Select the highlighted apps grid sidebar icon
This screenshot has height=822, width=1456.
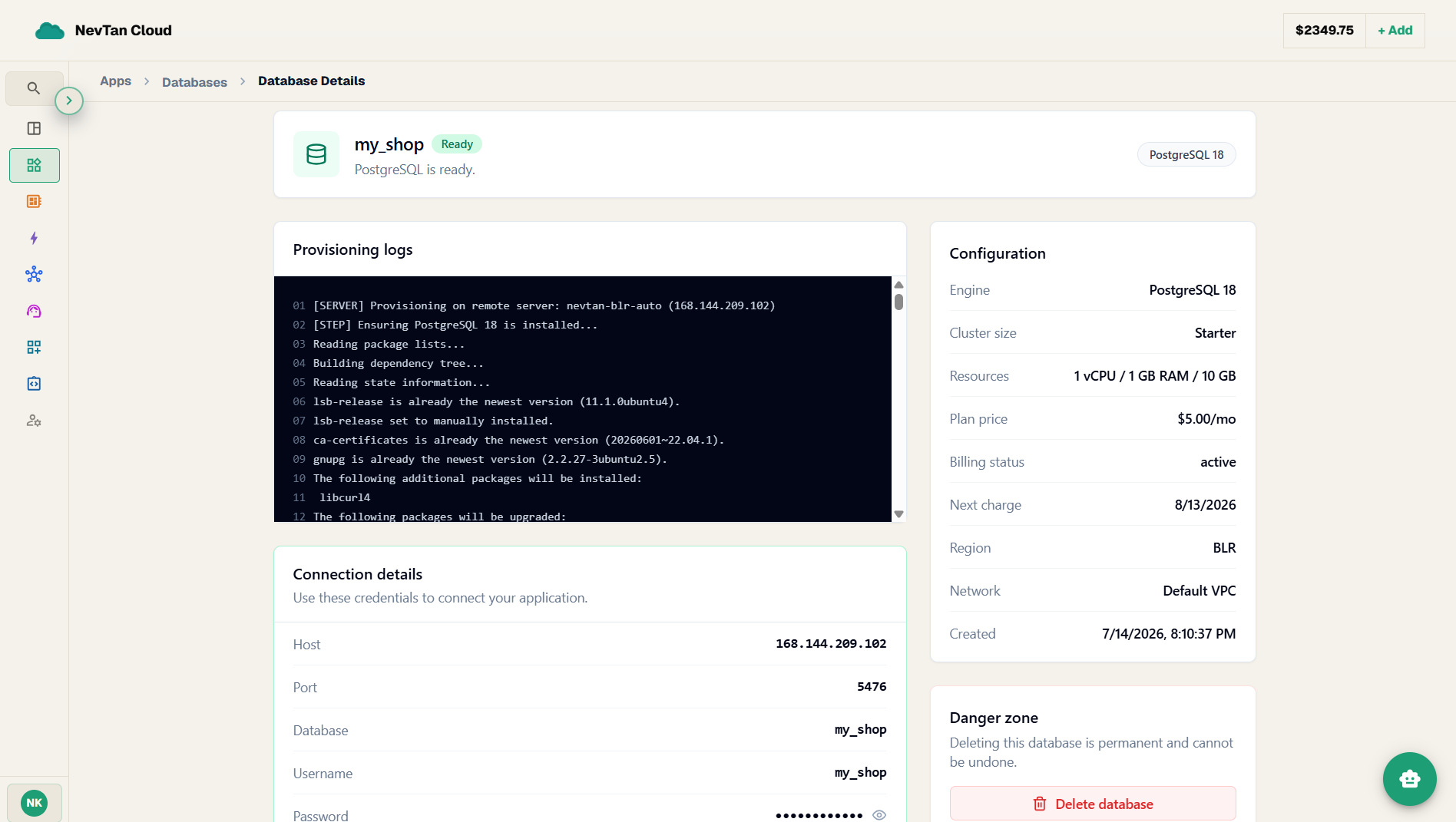(34, 165)
